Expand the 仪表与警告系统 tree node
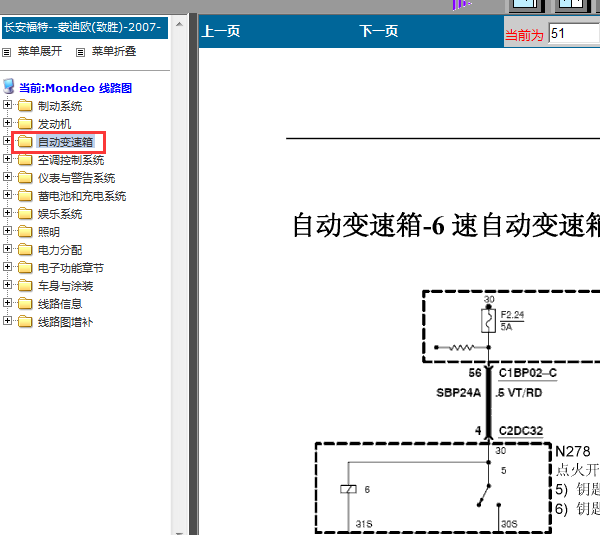This screenshot has width=600, height=535. click(x=7, y=176)
